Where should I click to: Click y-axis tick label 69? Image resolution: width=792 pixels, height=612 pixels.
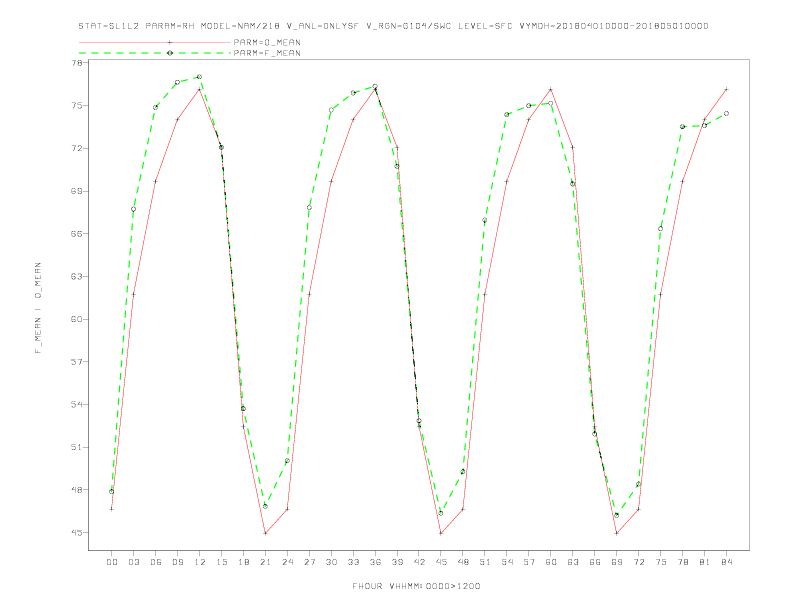[x=76, y=191]
